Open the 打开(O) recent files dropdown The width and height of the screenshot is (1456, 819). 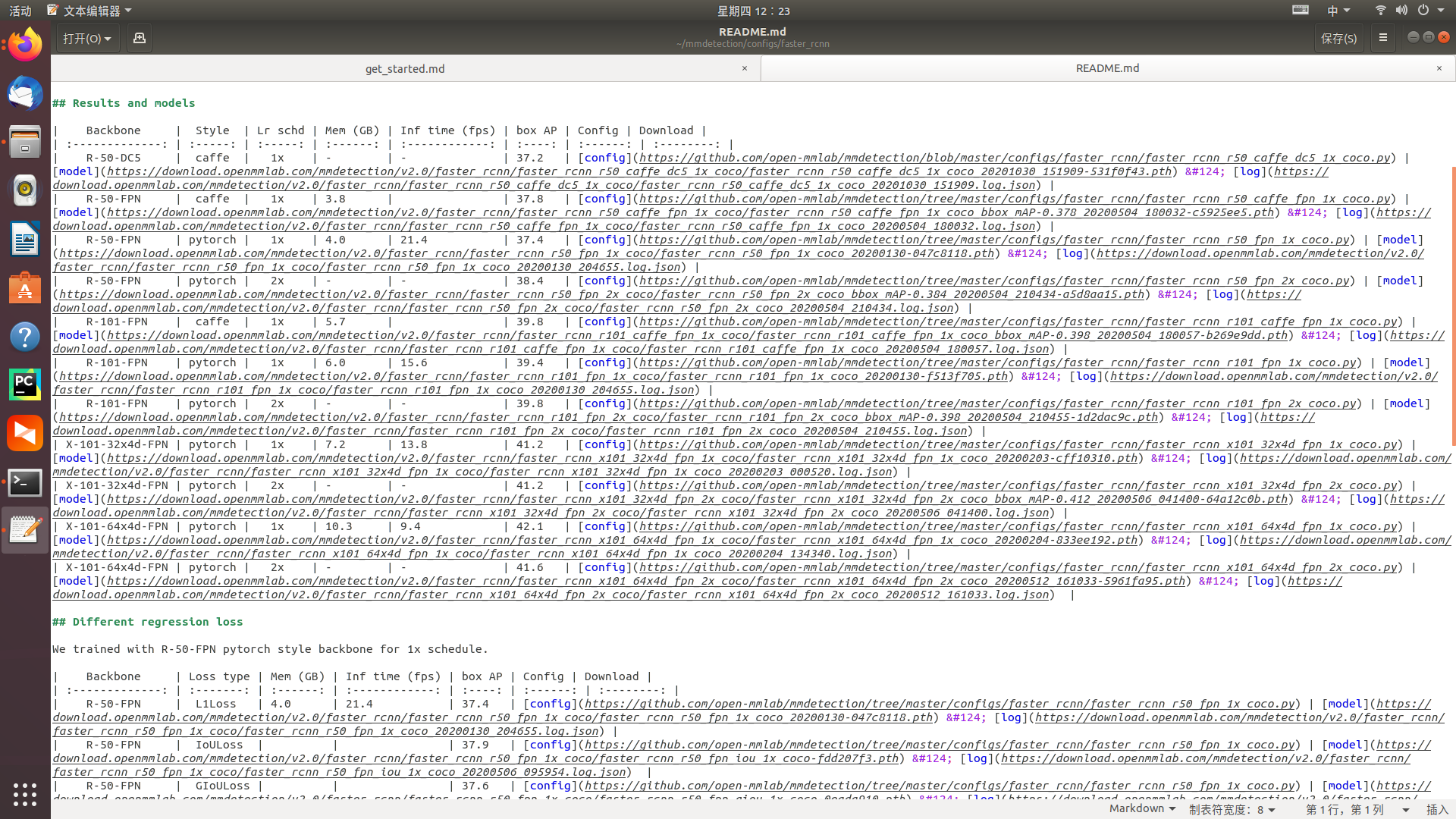coord(87,37)
